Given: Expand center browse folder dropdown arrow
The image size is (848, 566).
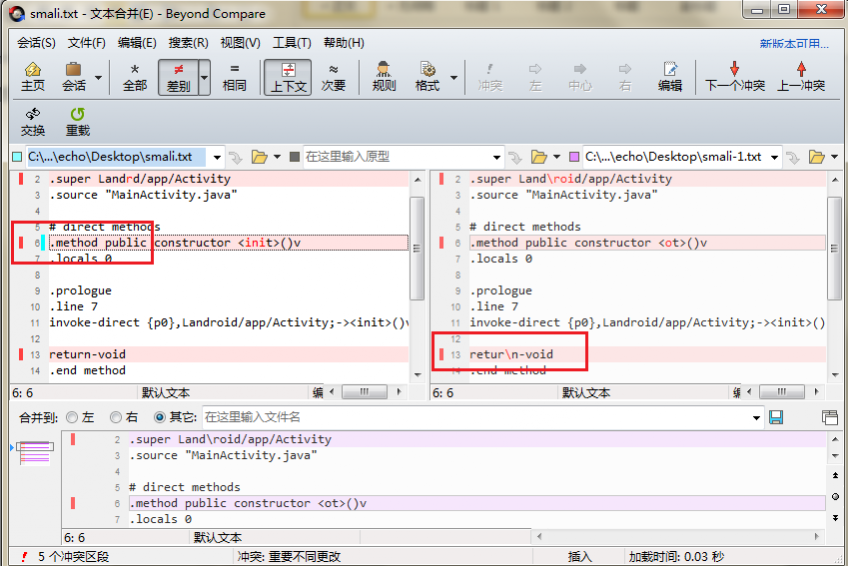Looking at the screenshot, I should coord(556,157).
